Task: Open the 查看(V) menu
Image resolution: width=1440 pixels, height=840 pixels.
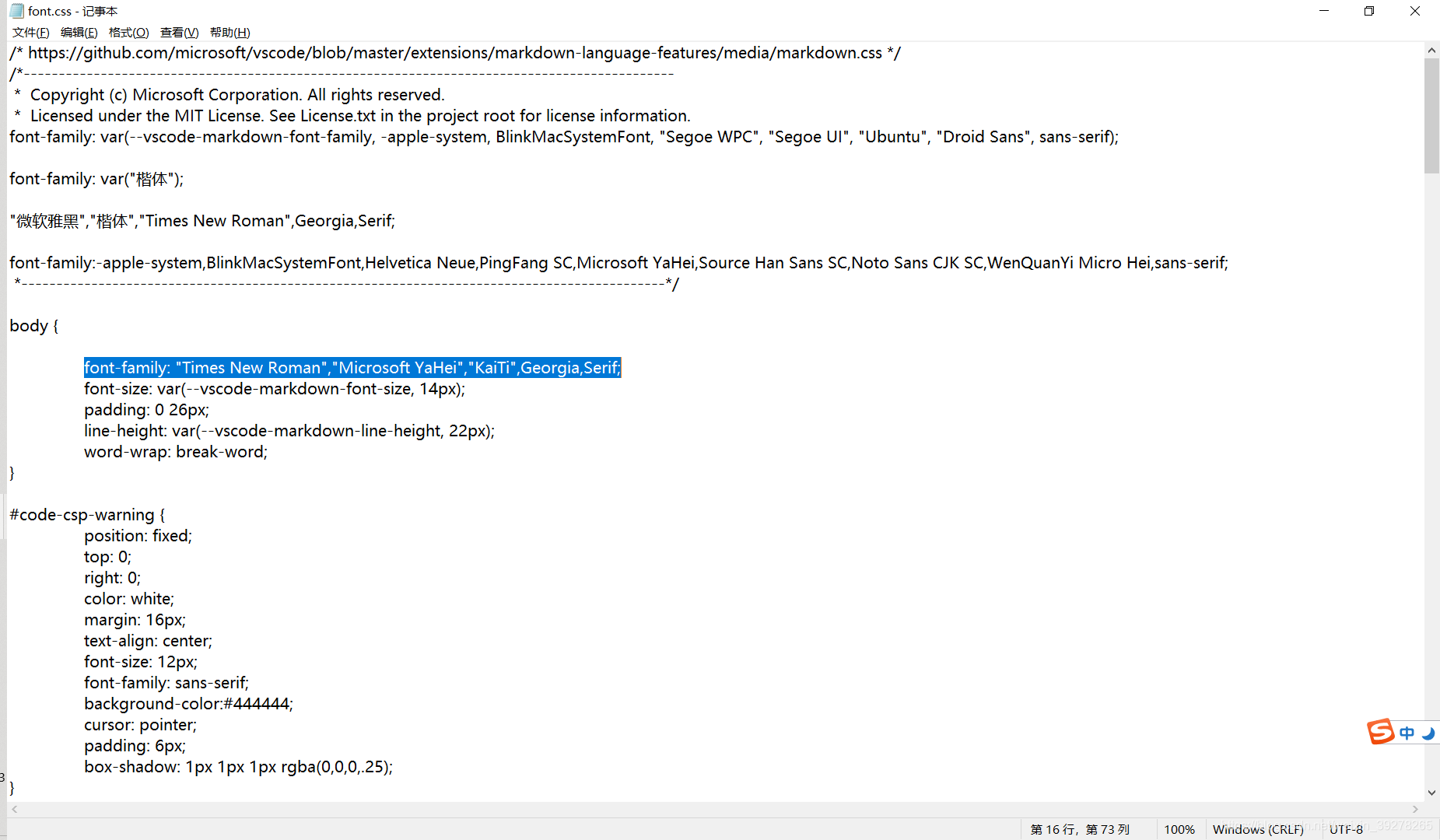Action: click(x=180, y=33)
